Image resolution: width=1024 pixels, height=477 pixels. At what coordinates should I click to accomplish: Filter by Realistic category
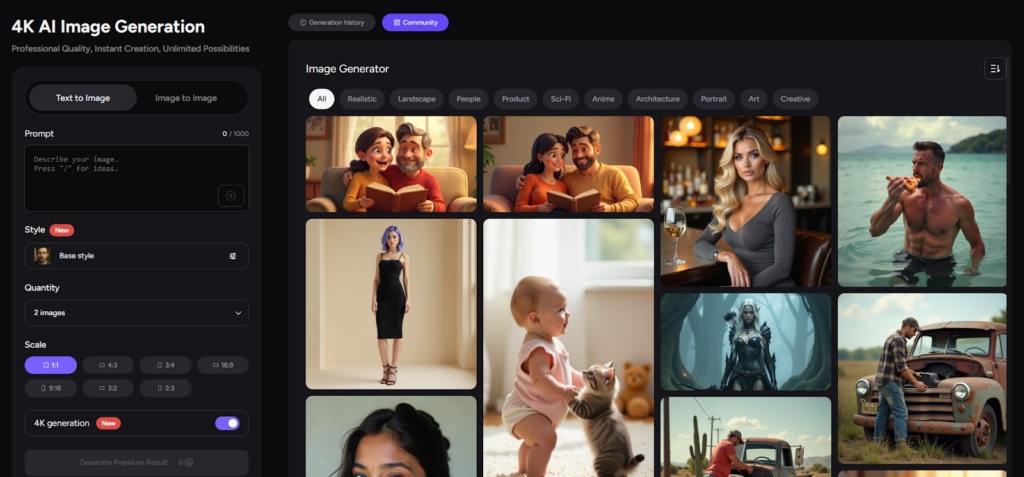(x=362, y=99)
